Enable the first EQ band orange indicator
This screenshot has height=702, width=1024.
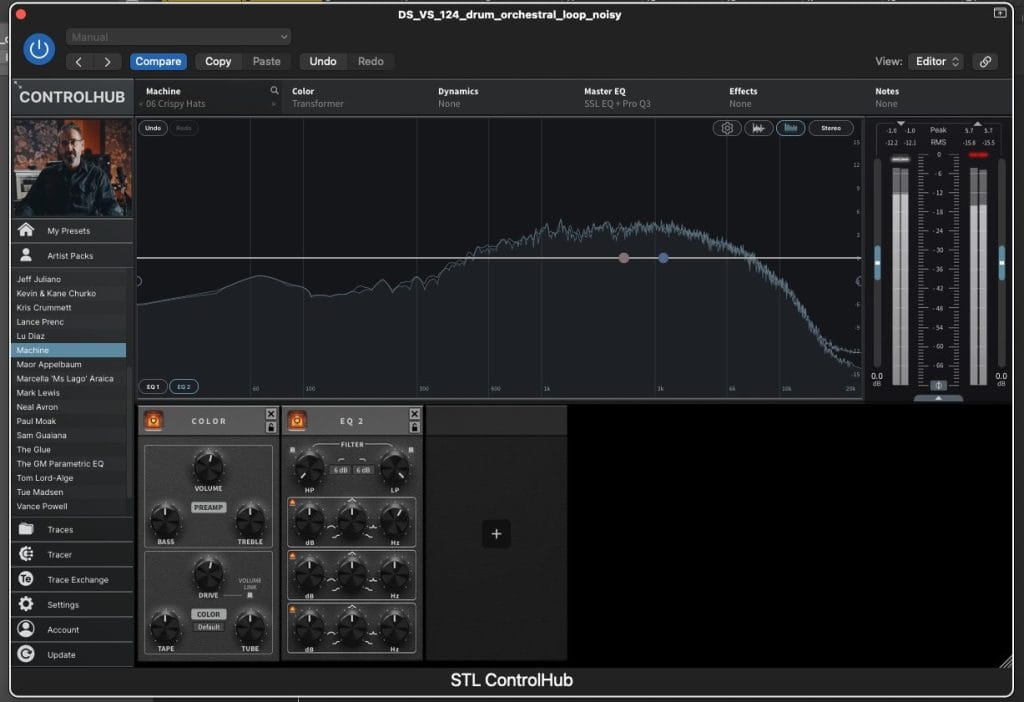click(x=293, y=503)
